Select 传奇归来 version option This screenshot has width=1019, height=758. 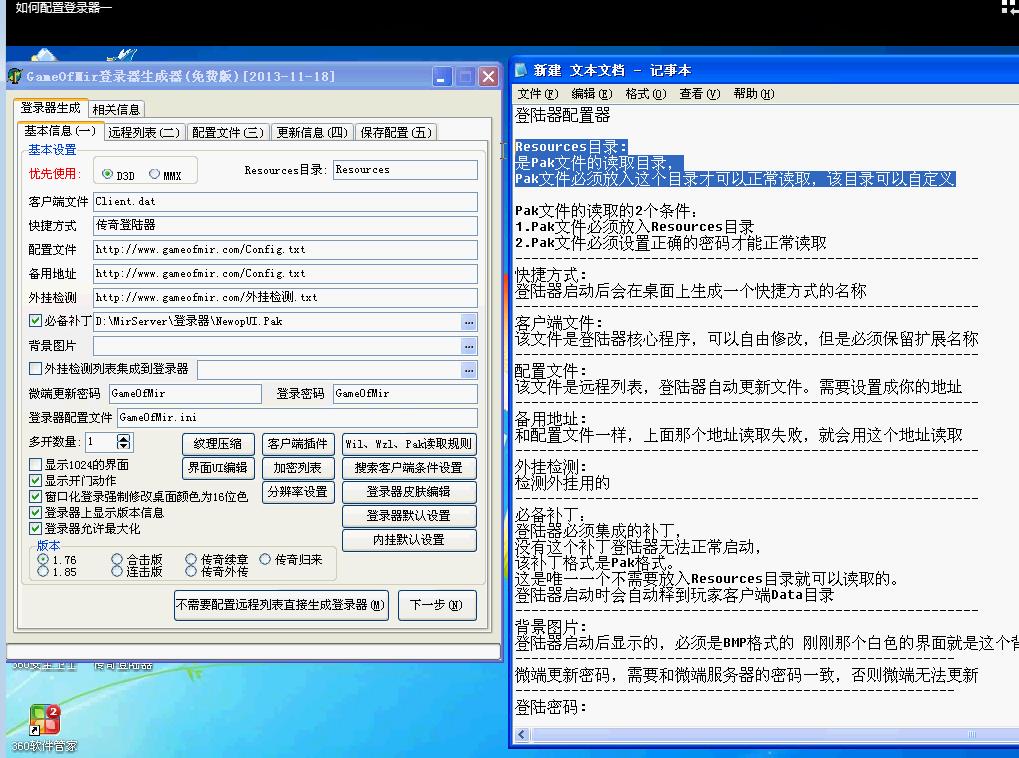pyautogui.click(x=265, y=559)
